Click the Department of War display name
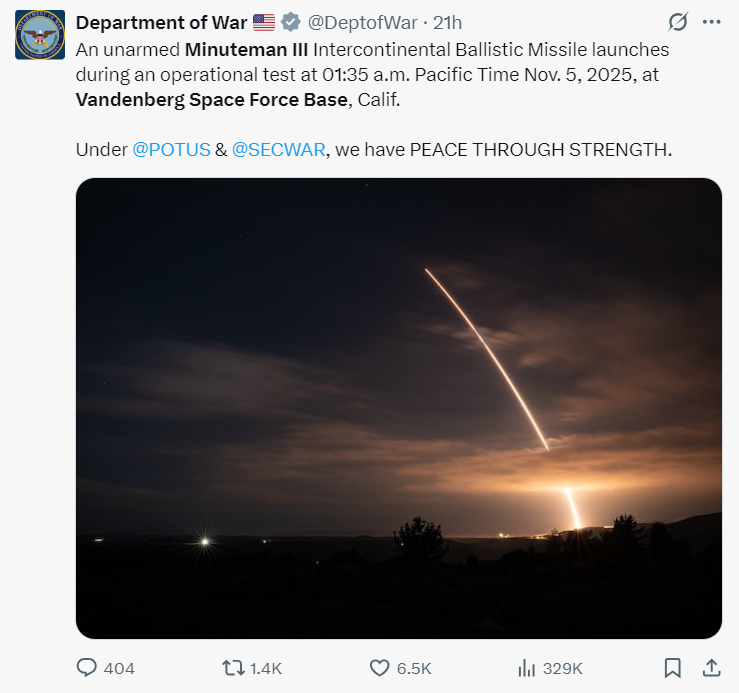 click(x=161, y=23)
